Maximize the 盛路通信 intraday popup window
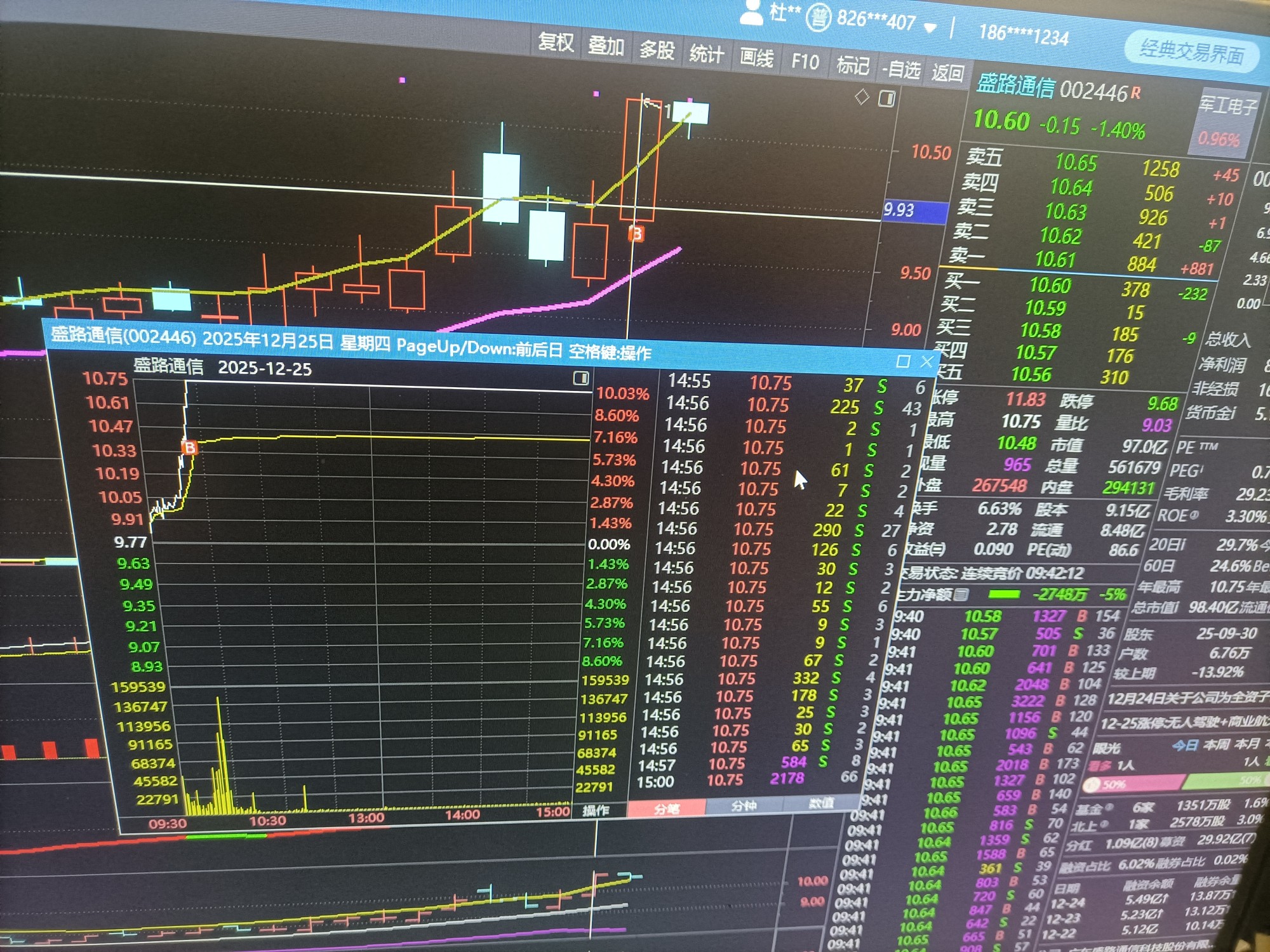Screen dimensions: 1270x952 (902, 361)
